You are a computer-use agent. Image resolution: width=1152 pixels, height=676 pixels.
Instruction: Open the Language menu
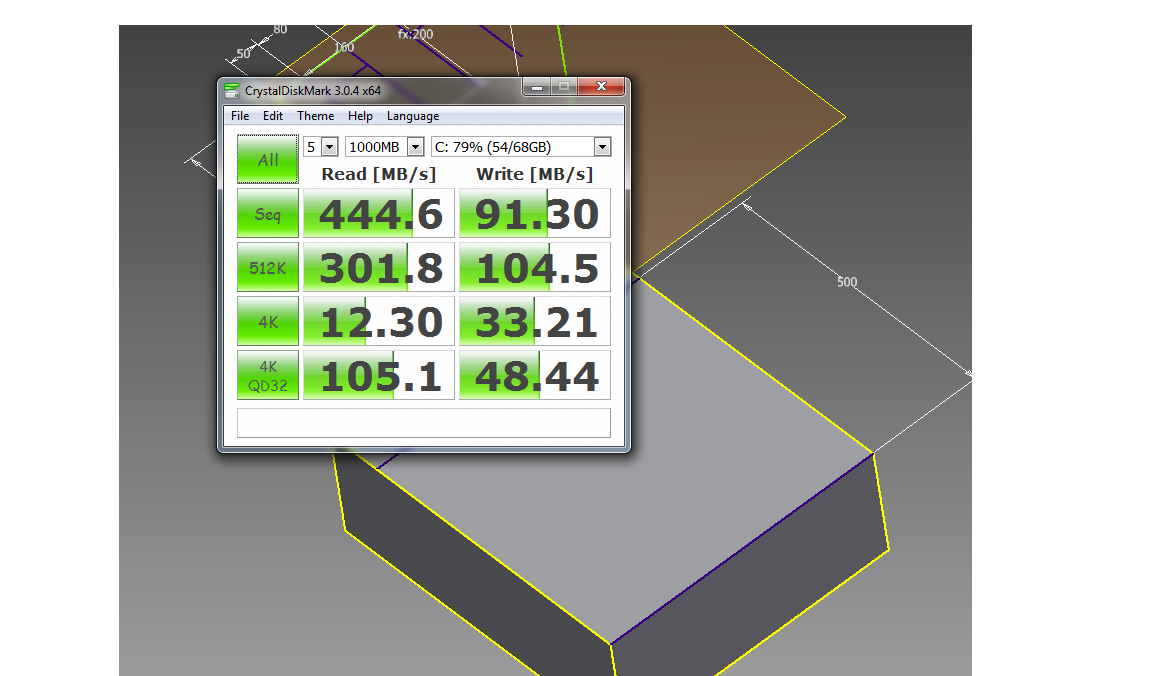coord(413,116)
